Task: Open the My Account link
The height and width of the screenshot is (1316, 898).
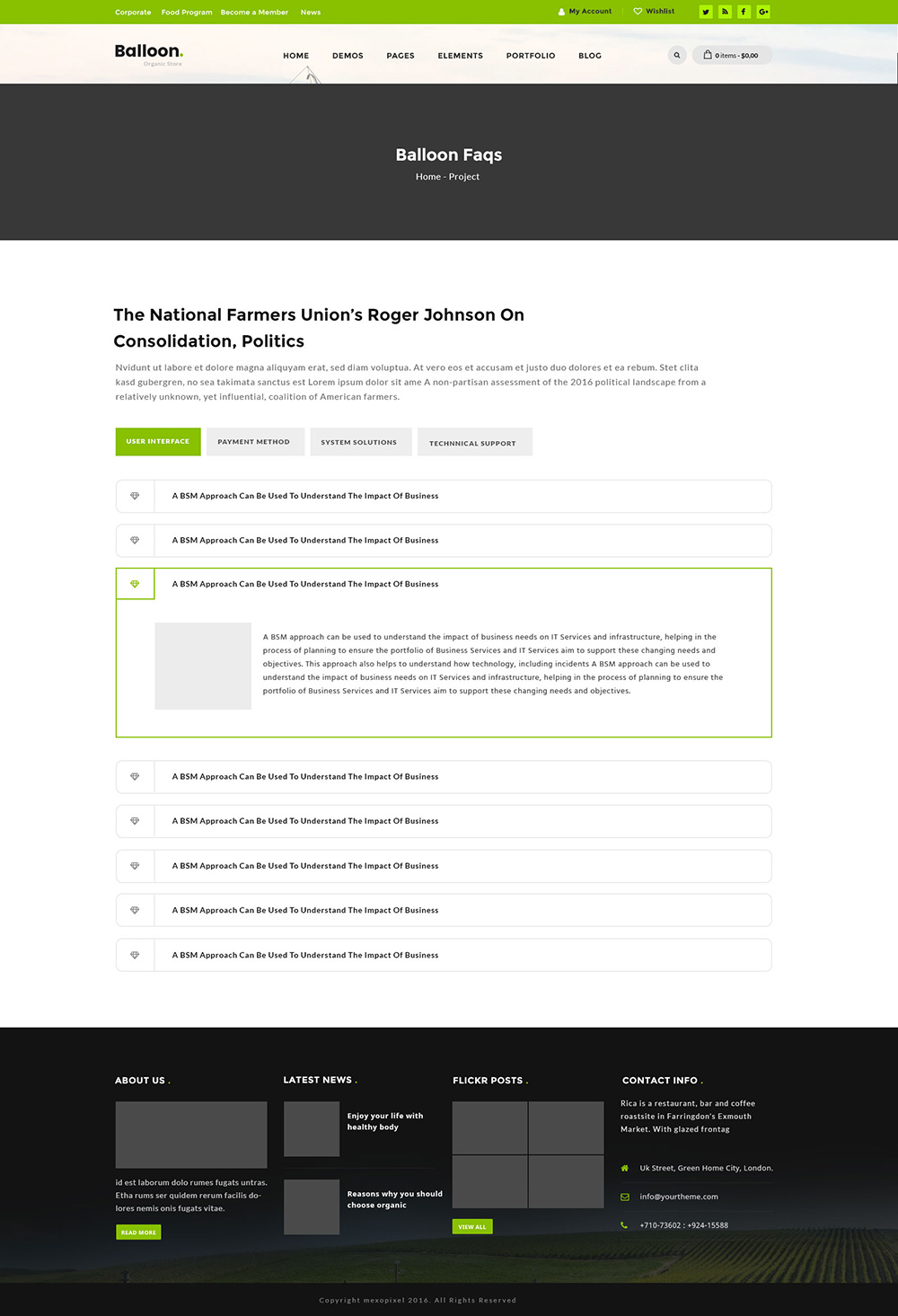Action: pyautogui.click(x=590, y=12)
